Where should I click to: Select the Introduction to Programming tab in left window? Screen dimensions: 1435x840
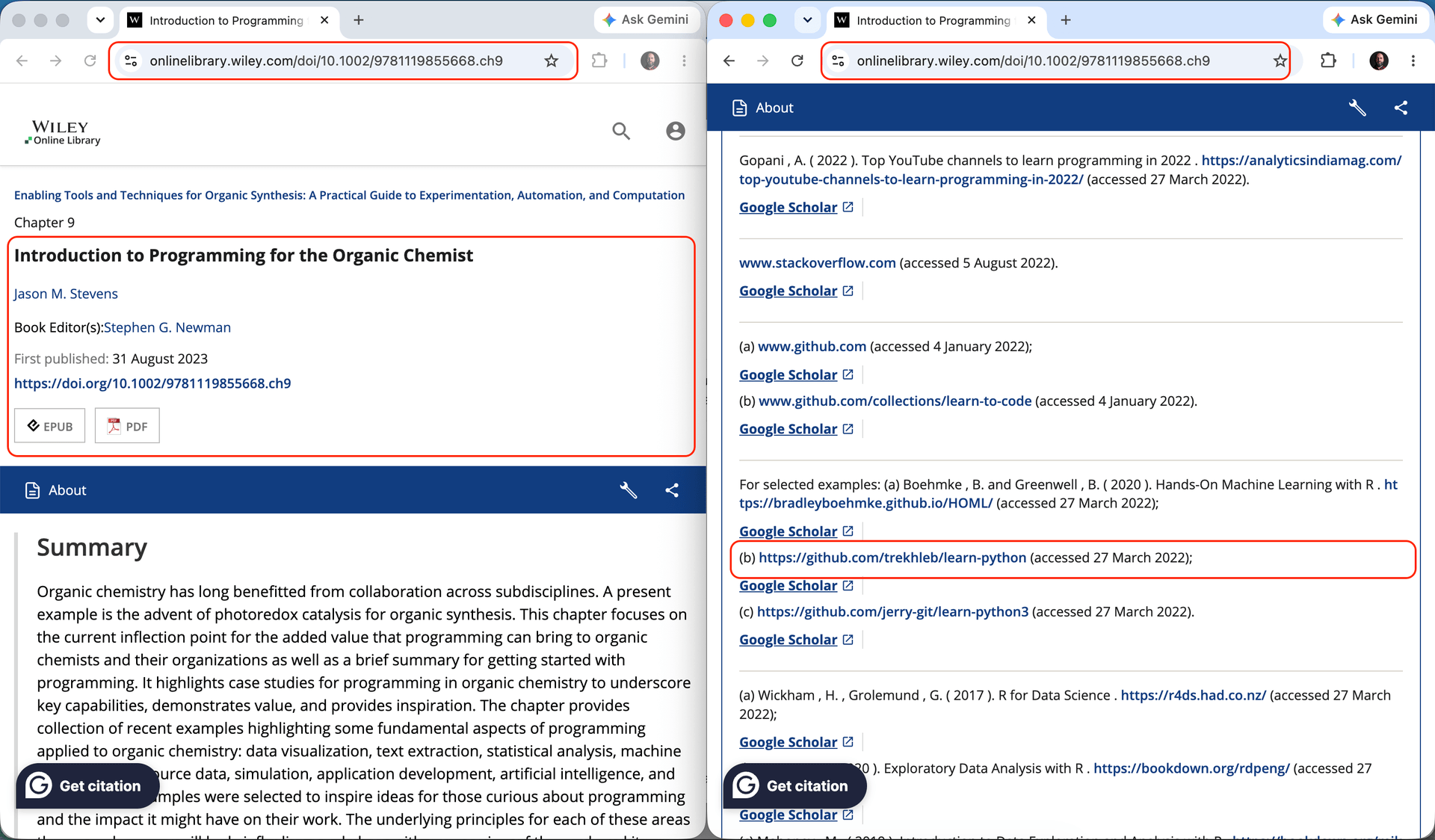[226, 20]
